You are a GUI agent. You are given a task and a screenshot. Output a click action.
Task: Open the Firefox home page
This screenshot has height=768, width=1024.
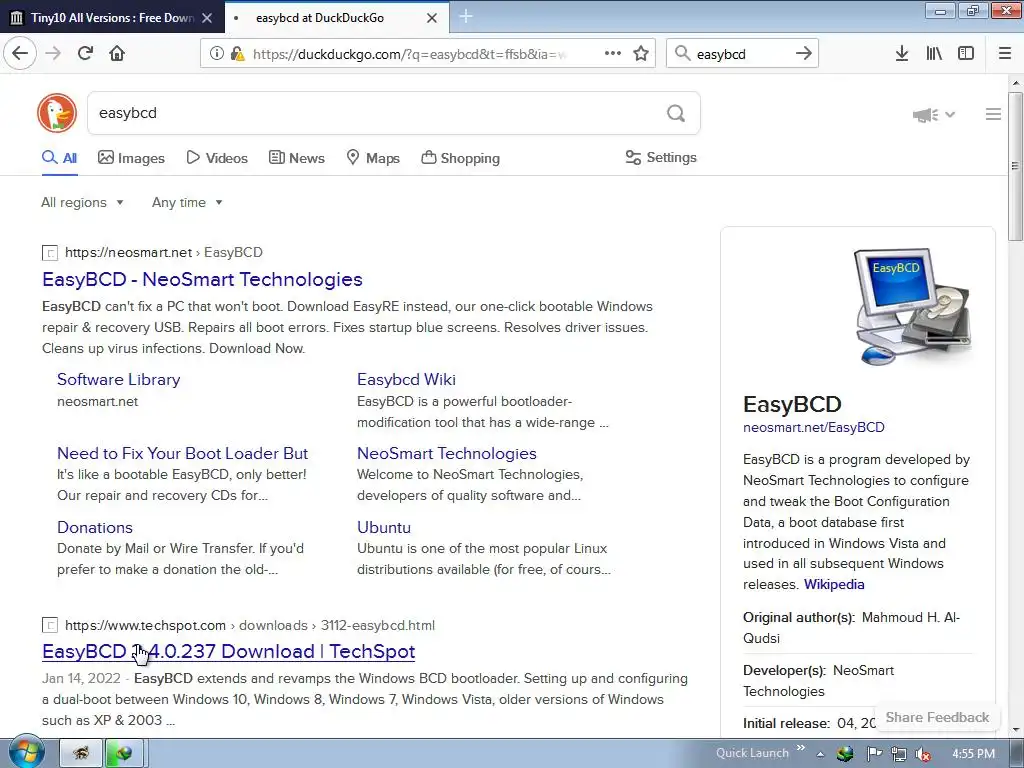(x=117, y=53)
